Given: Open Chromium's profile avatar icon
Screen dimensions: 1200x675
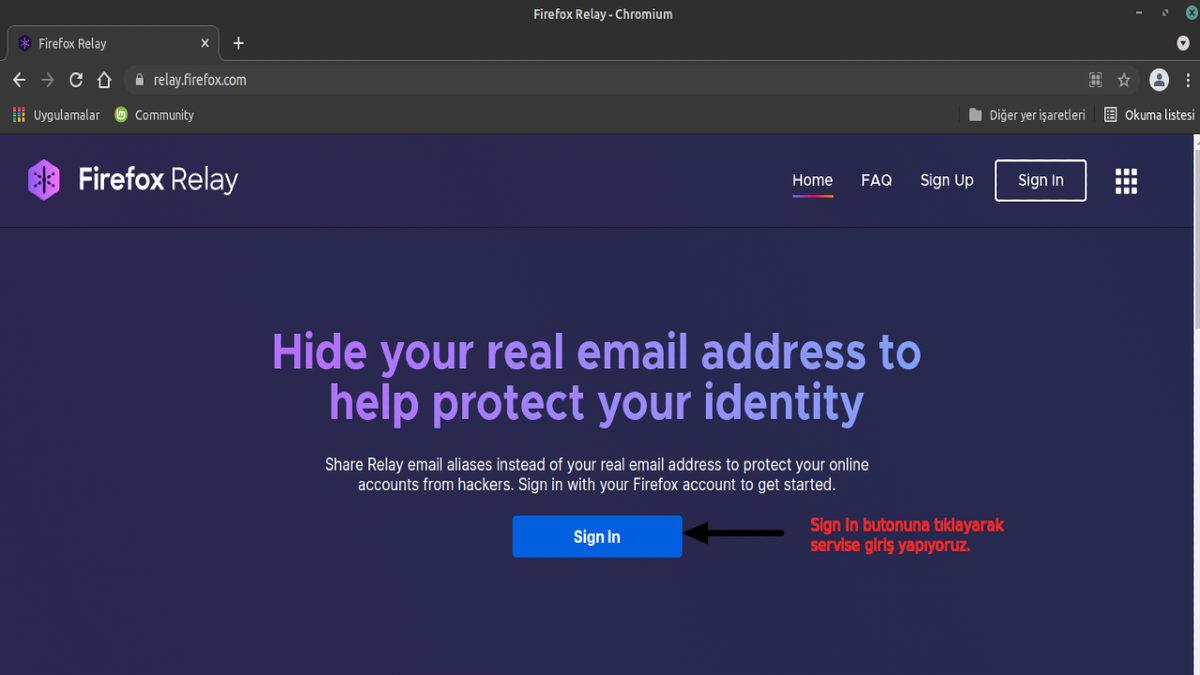Looking at the screenshot, I should [x=1158, y=79].
